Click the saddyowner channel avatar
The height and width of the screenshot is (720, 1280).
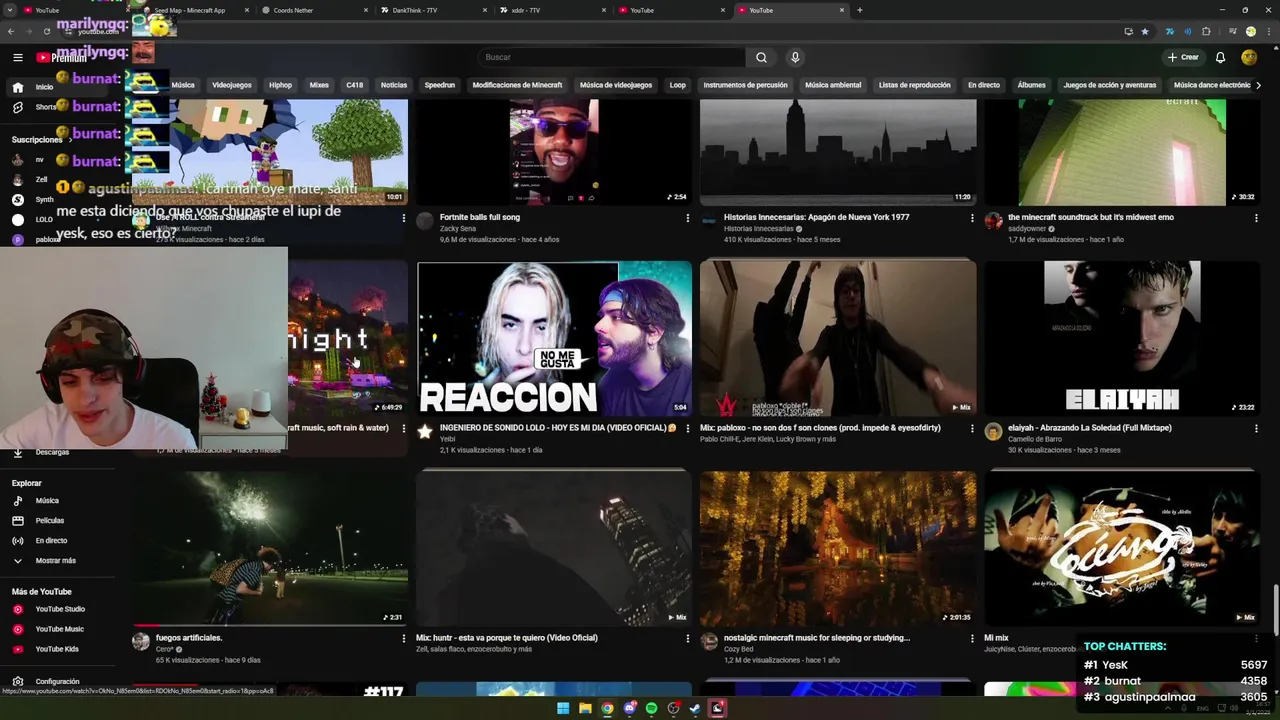993,221
